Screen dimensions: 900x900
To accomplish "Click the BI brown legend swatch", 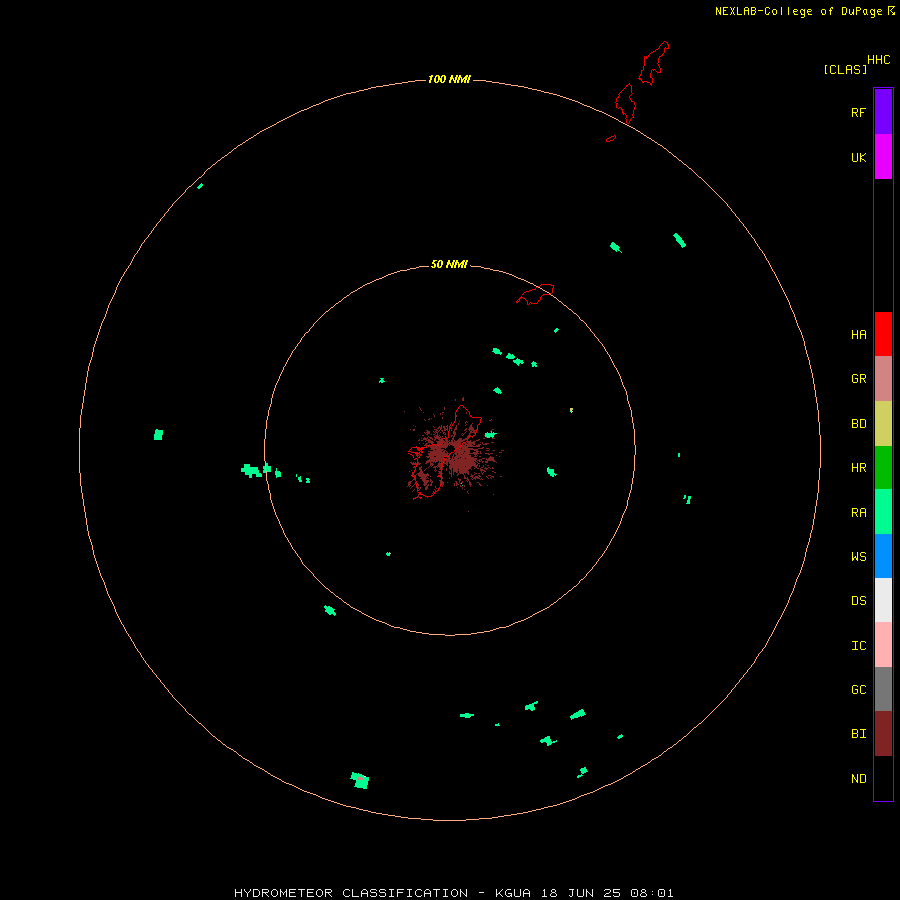I will [x=883, y=734].
